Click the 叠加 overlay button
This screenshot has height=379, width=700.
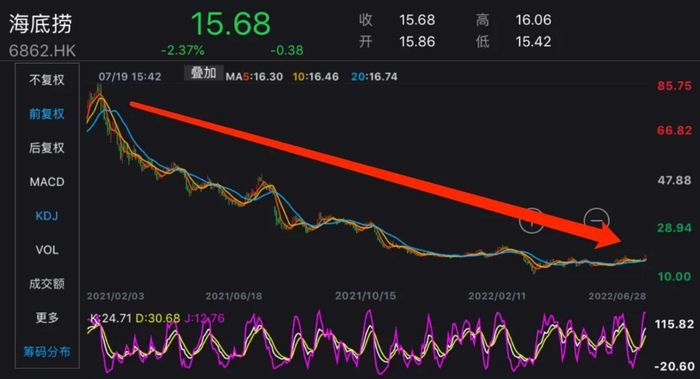point(204,73)
